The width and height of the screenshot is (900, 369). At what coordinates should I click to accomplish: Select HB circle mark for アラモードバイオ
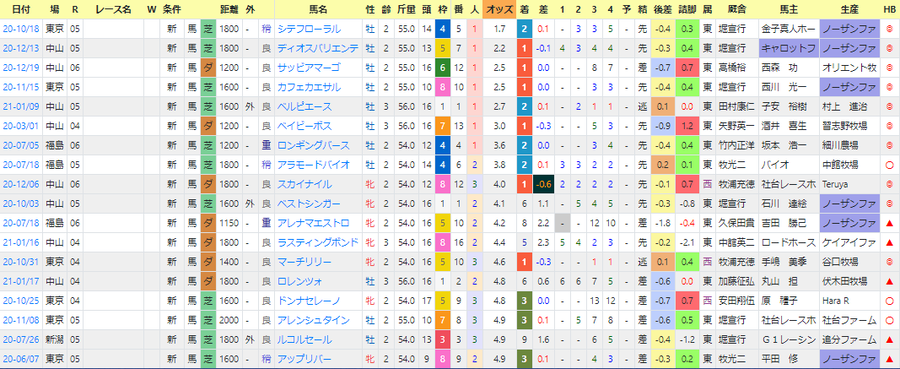[x=889, y=165]
